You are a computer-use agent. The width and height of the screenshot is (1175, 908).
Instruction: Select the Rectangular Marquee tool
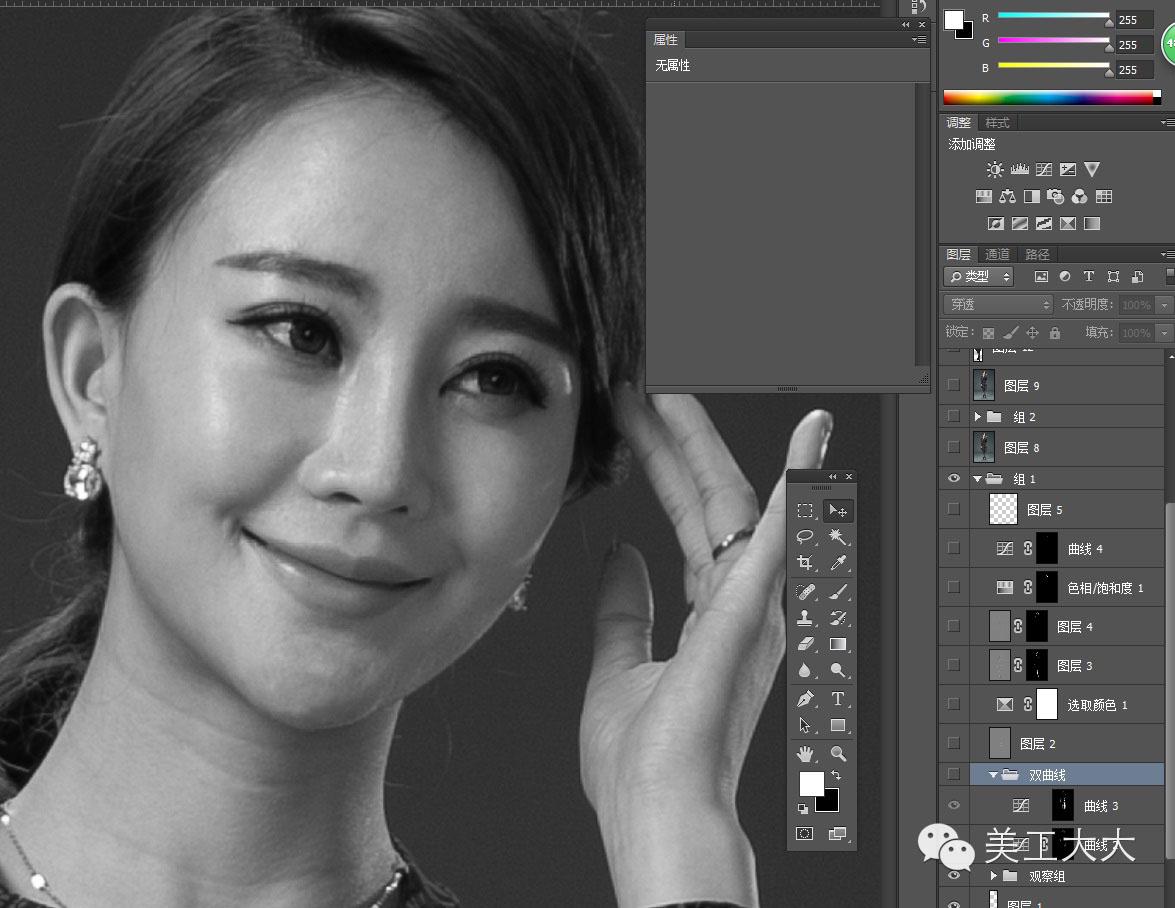pyautogui.click(x=806, y=511)
